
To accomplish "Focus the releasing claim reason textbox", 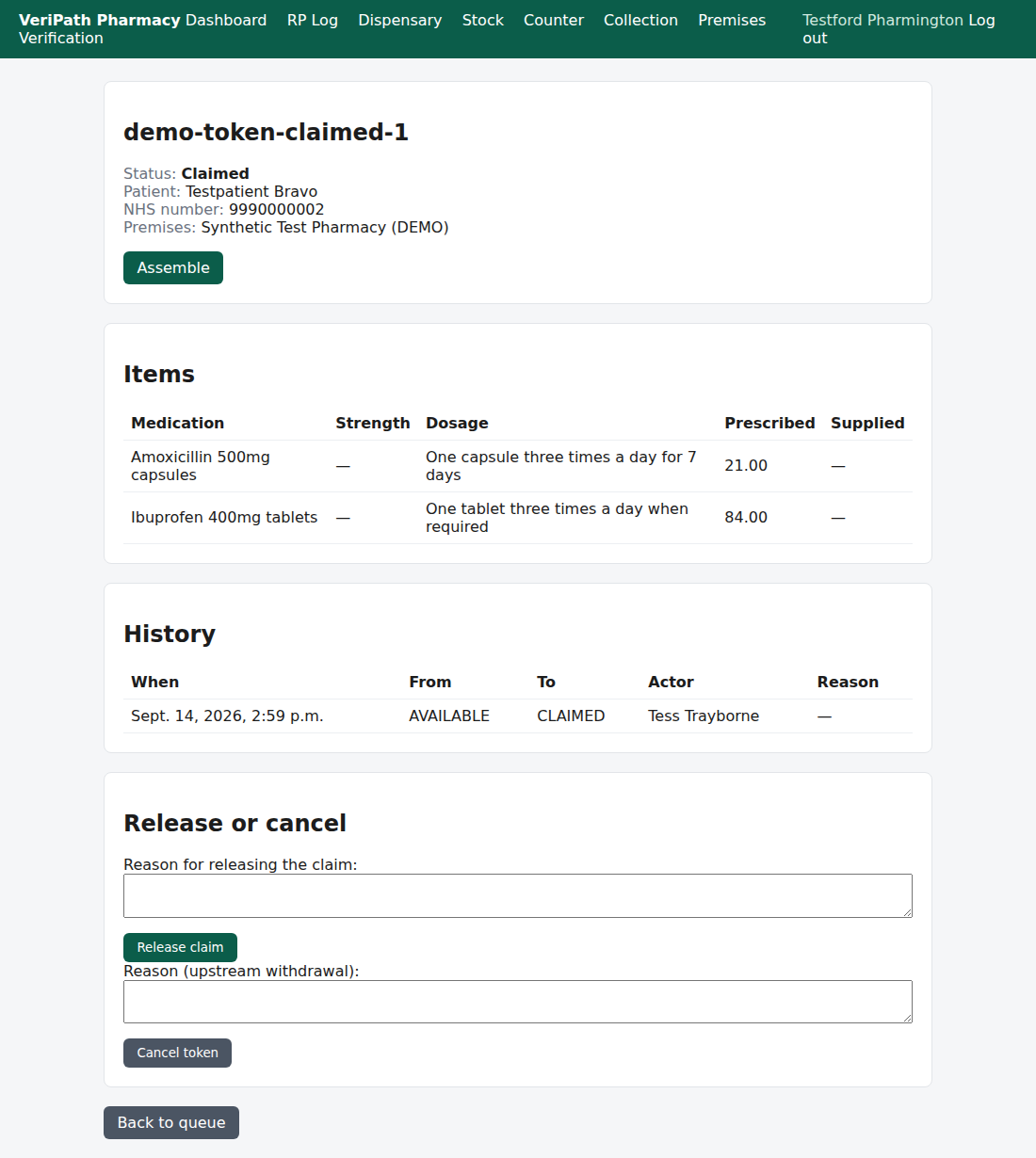I will 518,895.
